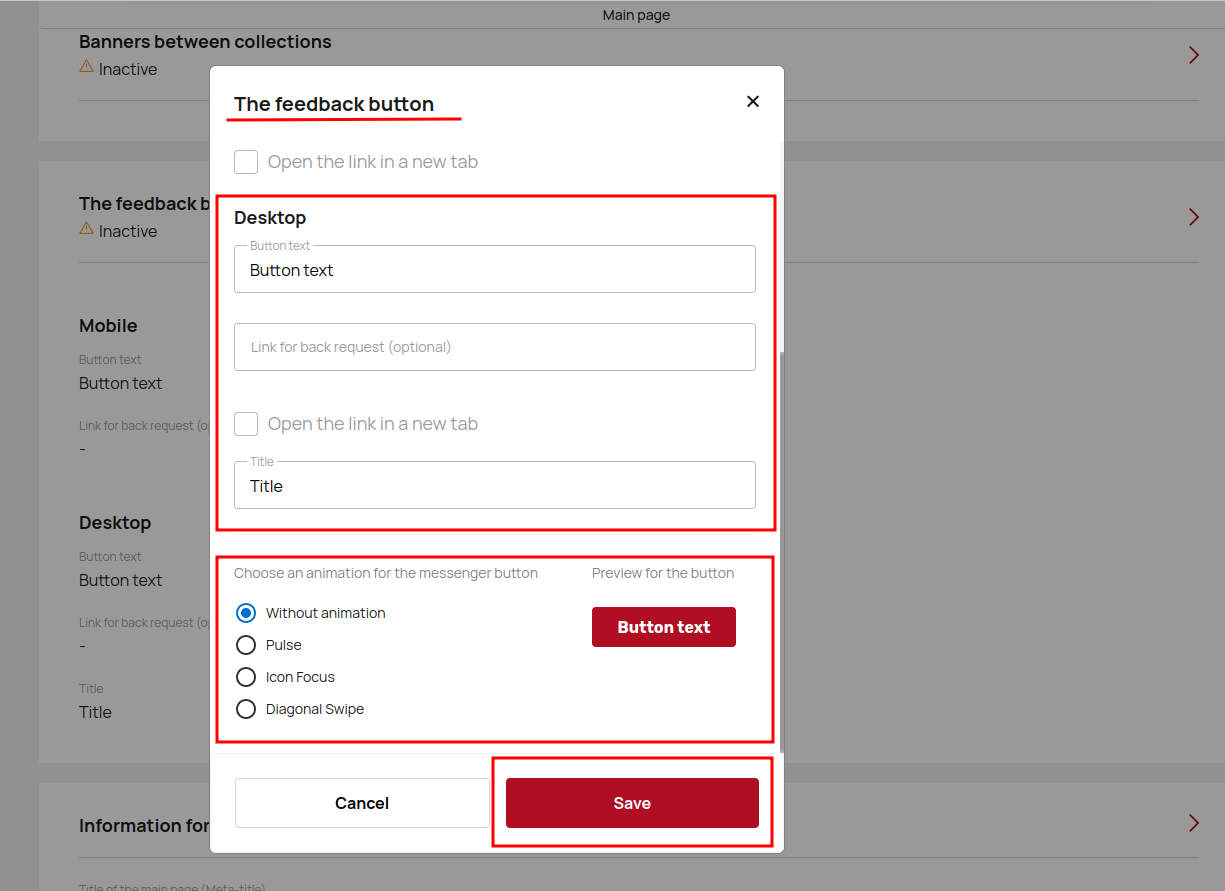Screen dimensions: 1225x891
Task: Select the Without animation radio option
Action: click(x=246, y=613)
